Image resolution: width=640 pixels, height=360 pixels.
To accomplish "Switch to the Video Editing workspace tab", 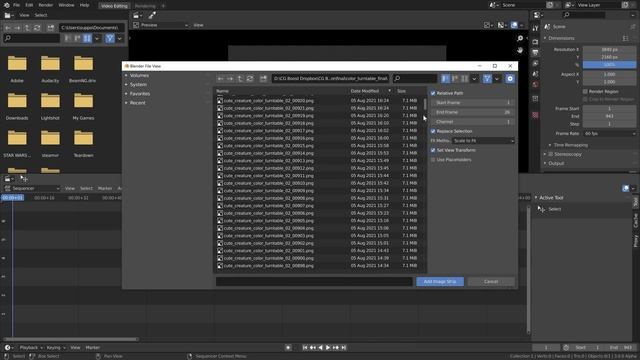I will (114, 6).
